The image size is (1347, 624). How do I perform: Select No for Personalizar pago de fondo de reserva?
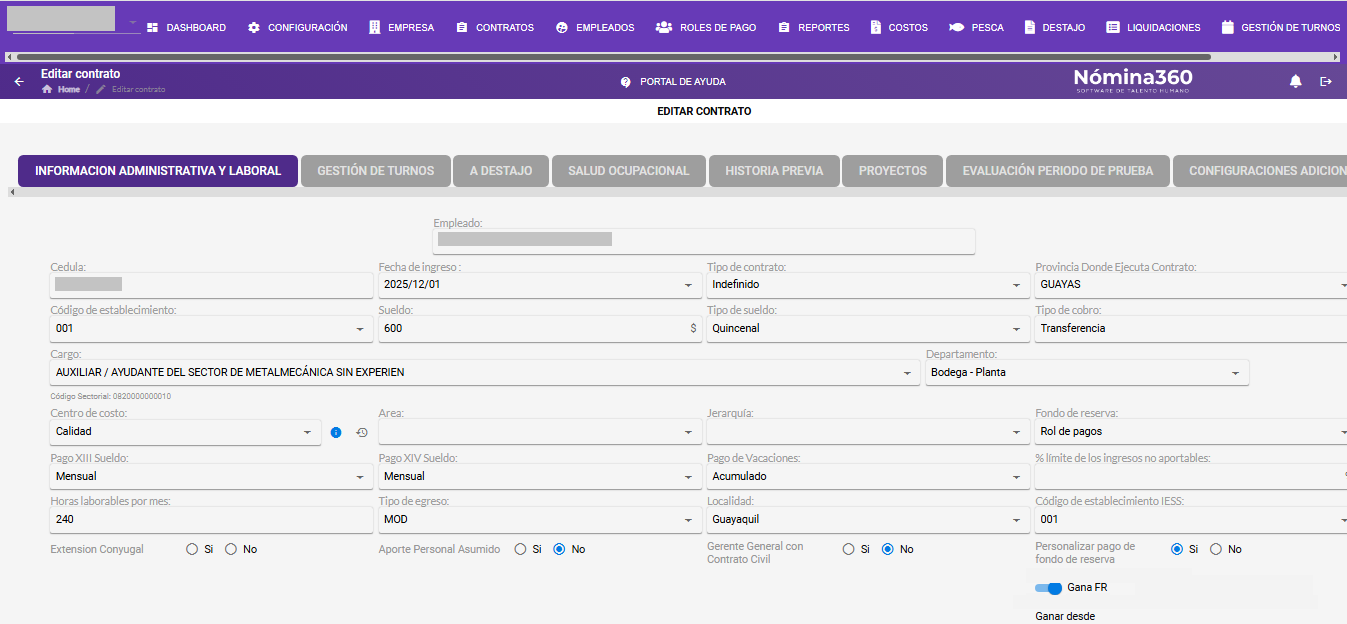[1216, 549]
